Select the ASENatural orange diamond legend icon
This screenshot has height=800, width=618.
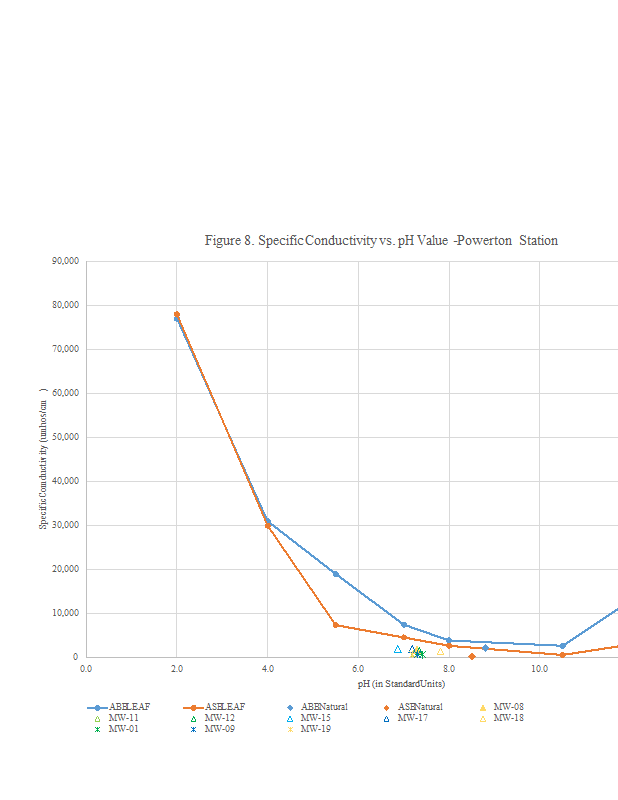tap(386, 707)
